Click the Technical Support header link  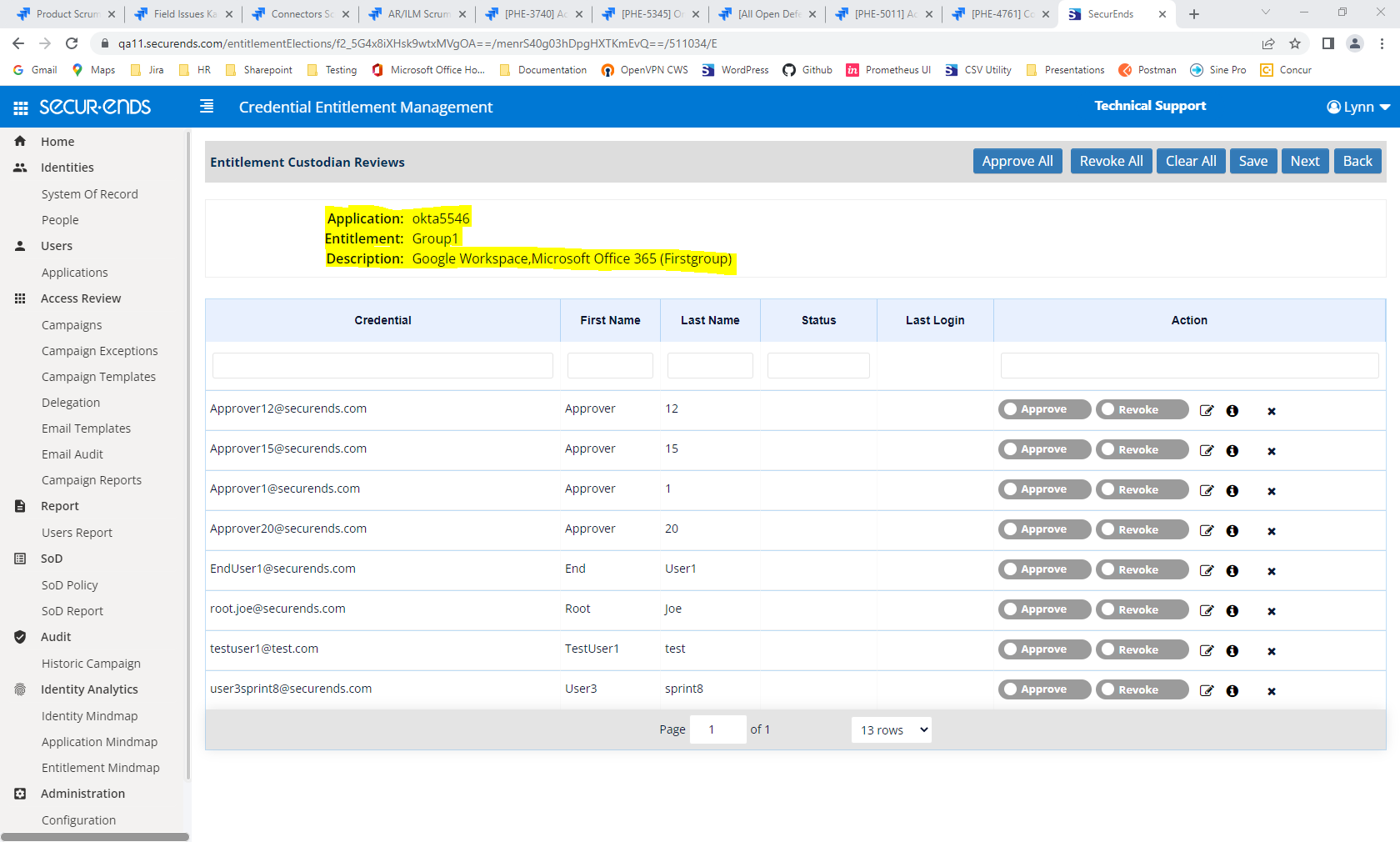(x=1149, y=106)
